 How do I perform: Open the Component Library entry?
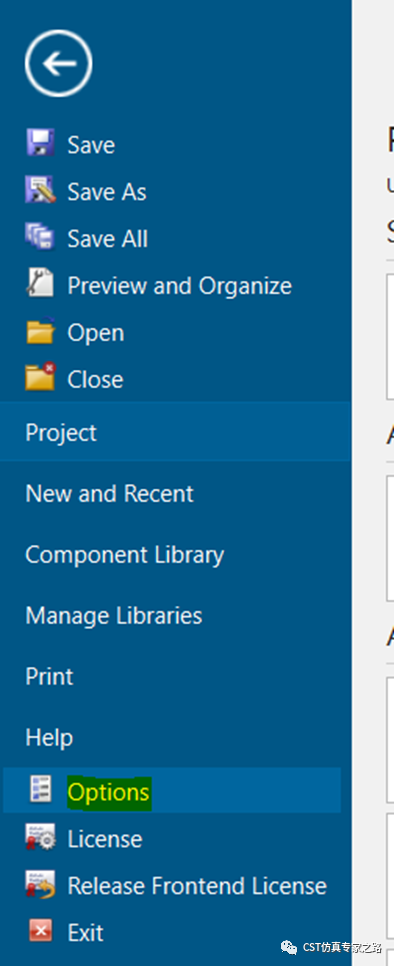click(124, 555)
